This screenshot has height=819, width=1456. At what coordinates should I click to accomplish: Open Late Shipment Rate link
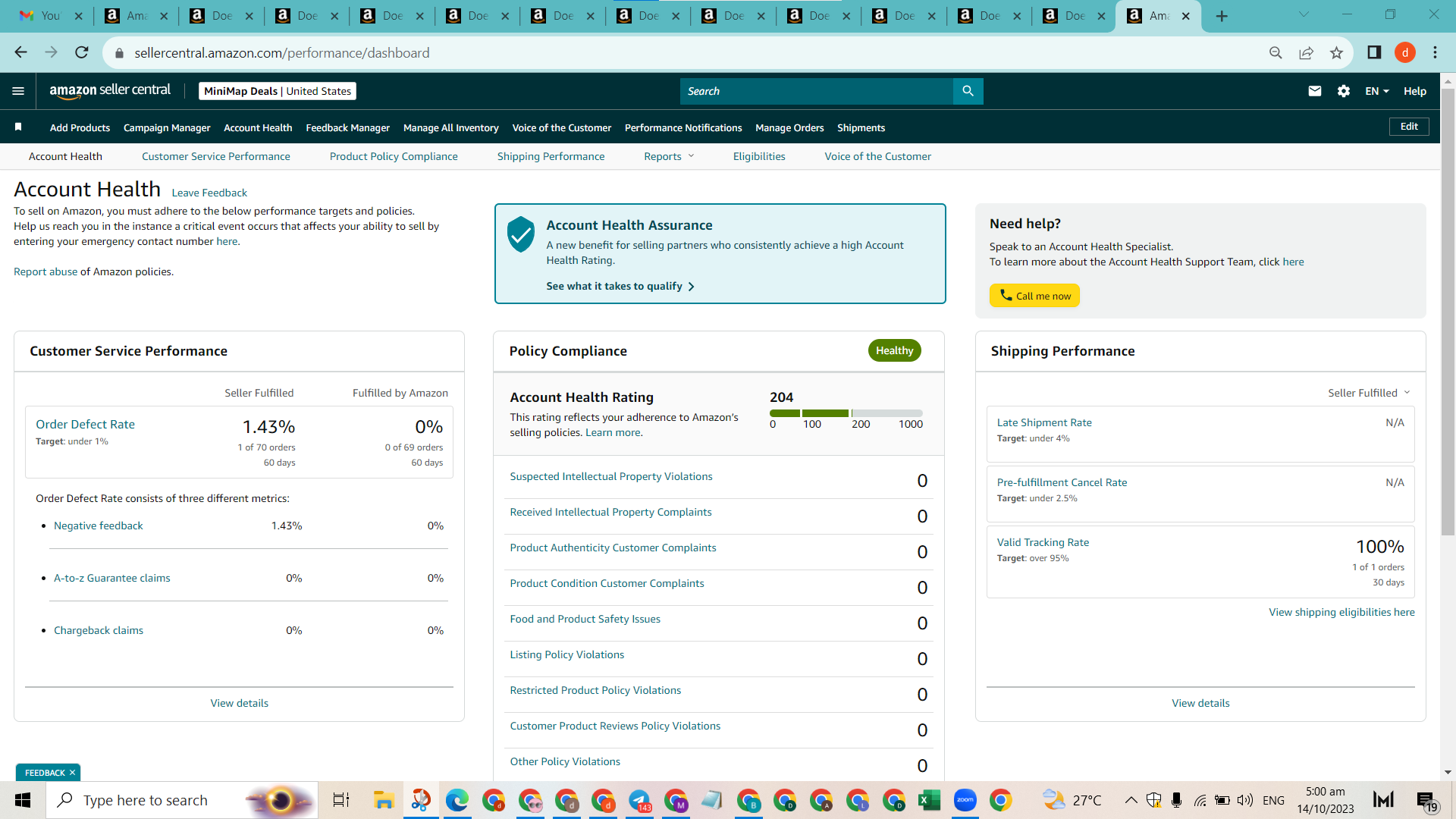click(1044, 422)
